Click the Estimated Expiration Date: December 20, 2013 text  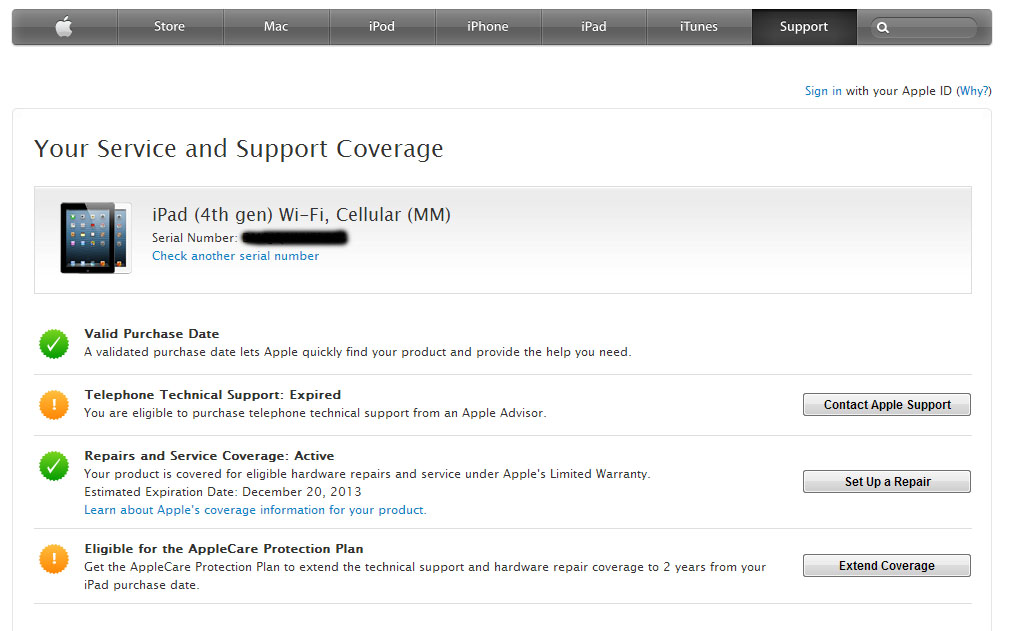click(223, 492)
